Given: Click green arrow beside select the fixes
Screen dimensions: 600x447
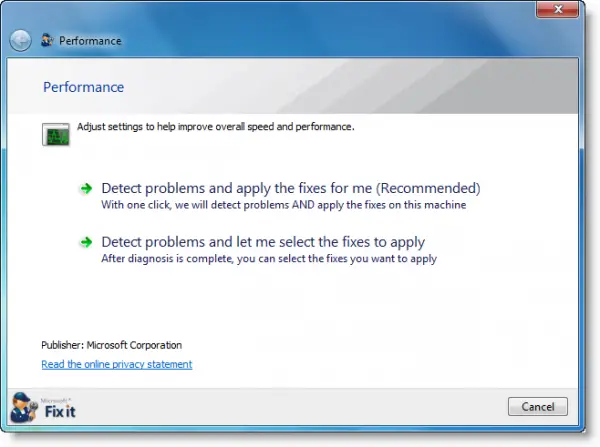Looking at the screenshot, I should coord(86,242).
